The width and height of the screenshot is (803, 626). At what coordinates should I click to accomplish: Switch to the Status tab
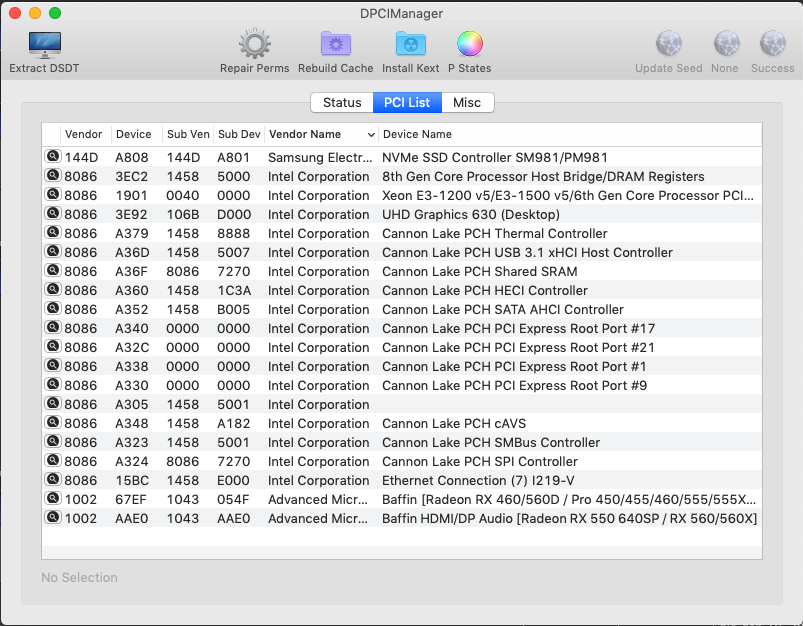(342, 102)
